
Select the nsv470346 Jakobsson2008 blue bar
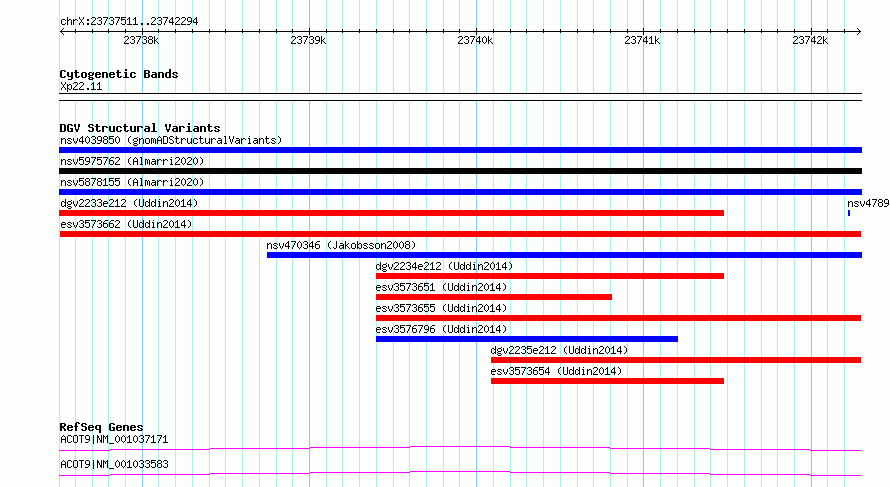tap(564, 255)
